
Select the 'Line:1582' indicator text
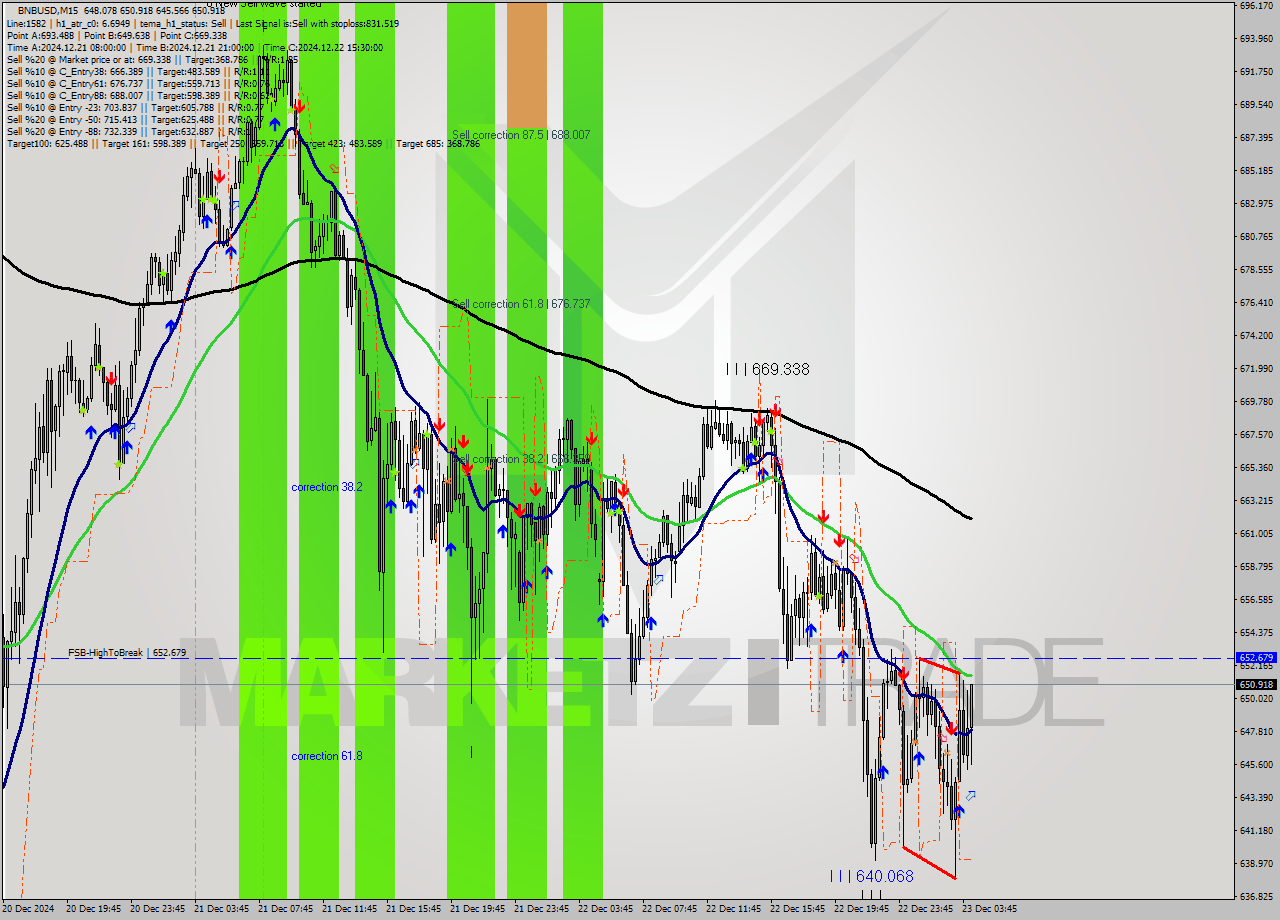(26, 23)
